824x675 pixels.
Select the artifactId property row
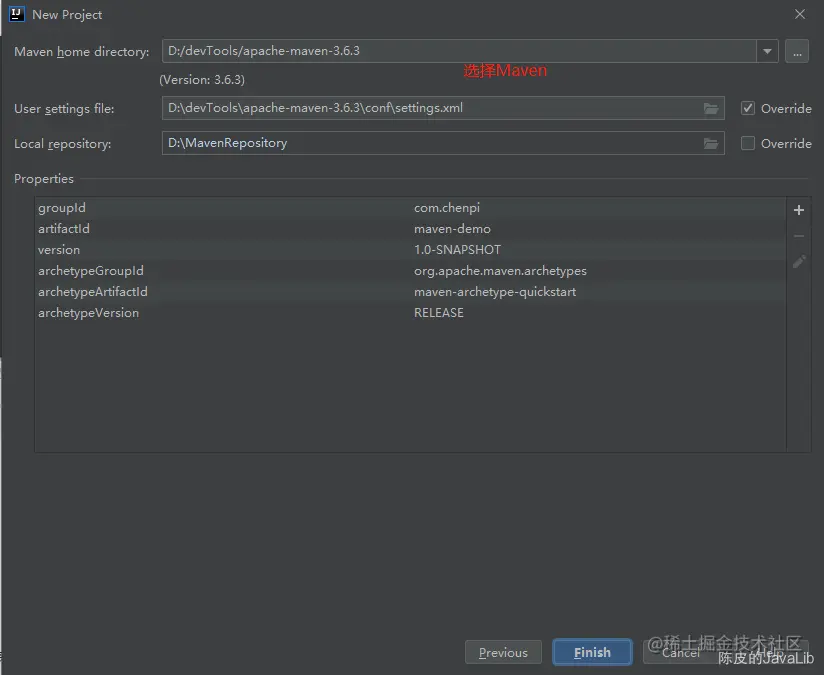pyautogui.click(x=410, y=229)
